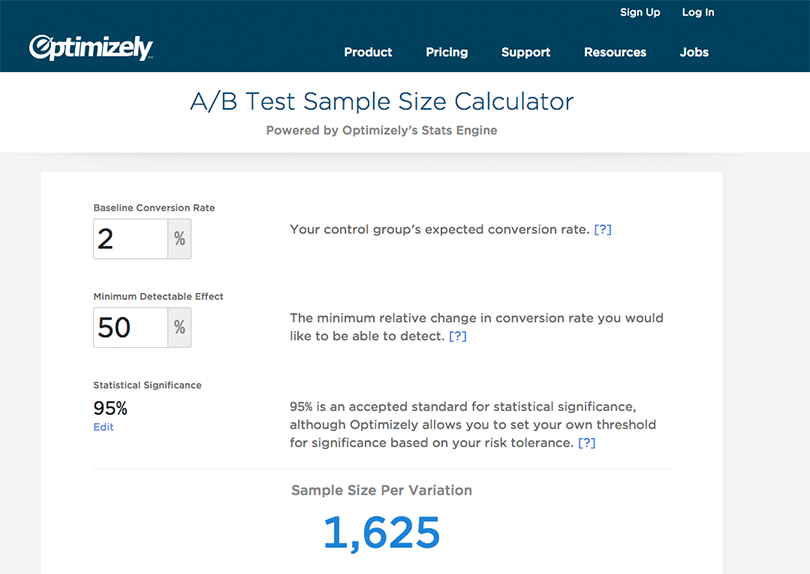Open the Jobs page
This screenshot has height=574, width=810.
click(x=694, y=52)
